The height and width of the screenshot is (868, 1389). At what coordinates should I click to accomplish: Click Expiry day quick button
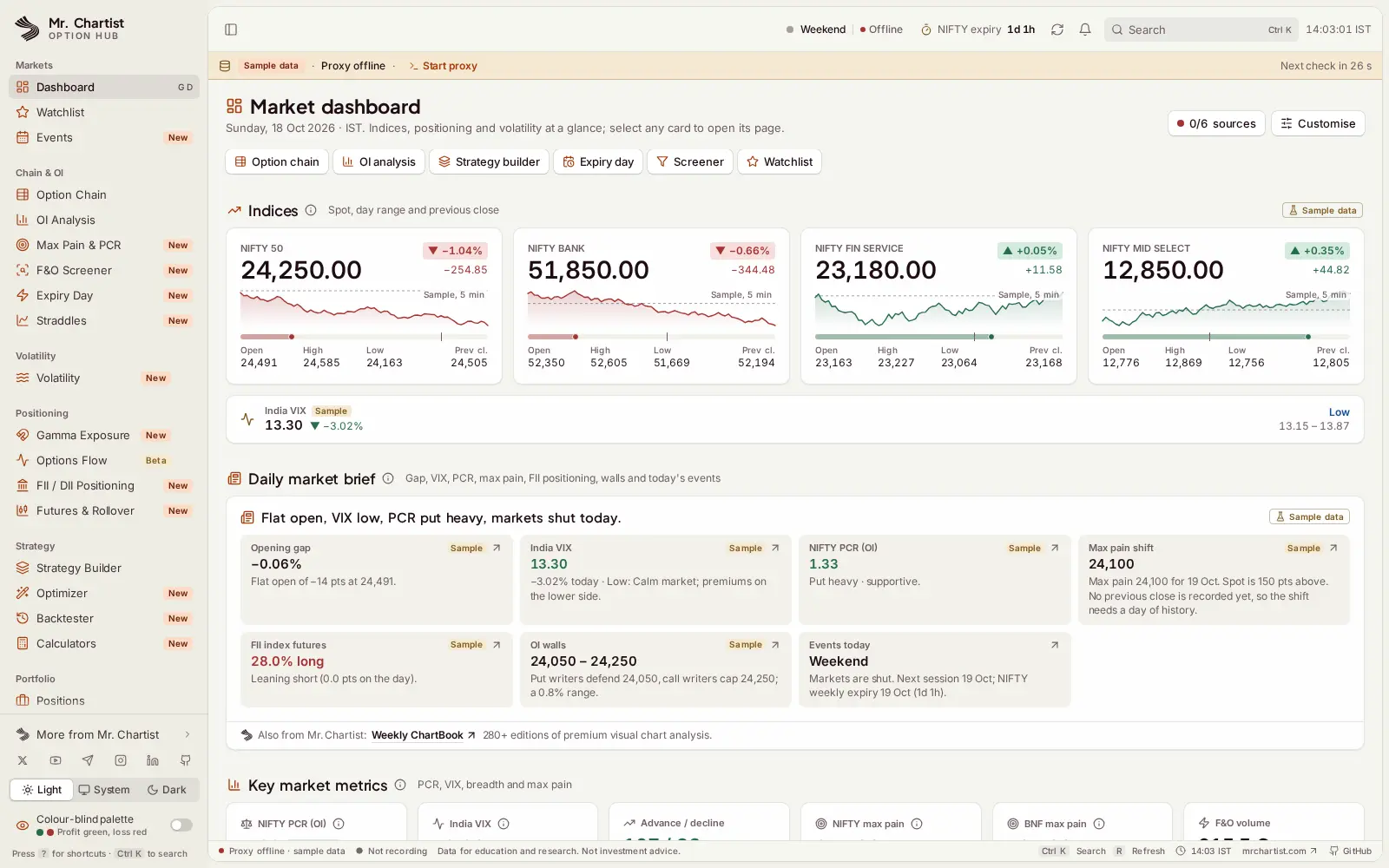(598, 161)
